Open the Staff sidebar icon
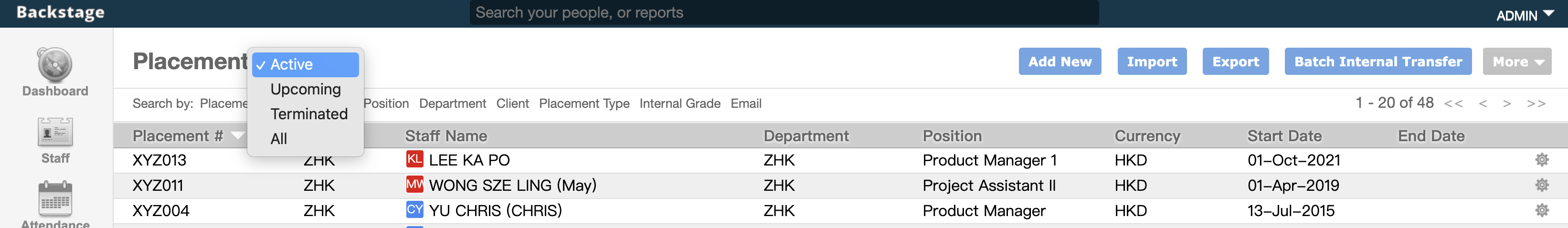Image resolution: width=1568 pixels, height=228 pixels. tap(55, 132)
